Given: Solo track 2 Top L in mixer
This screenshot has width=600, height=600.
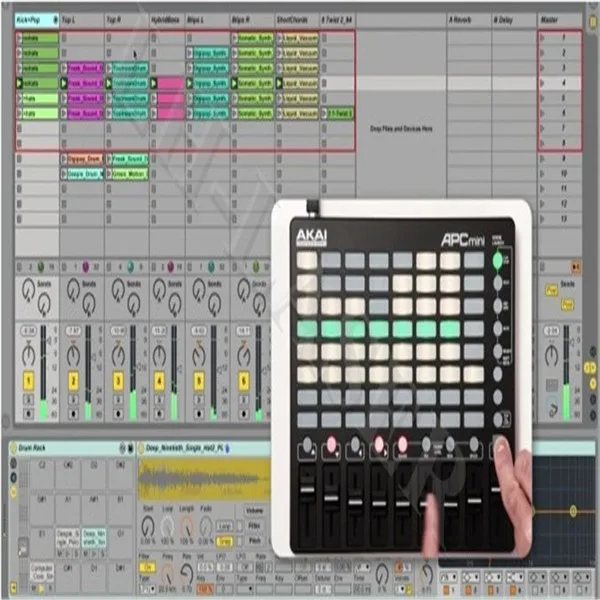Looking at the screenshot, I should pyautogui.click(x=73, y=400).
